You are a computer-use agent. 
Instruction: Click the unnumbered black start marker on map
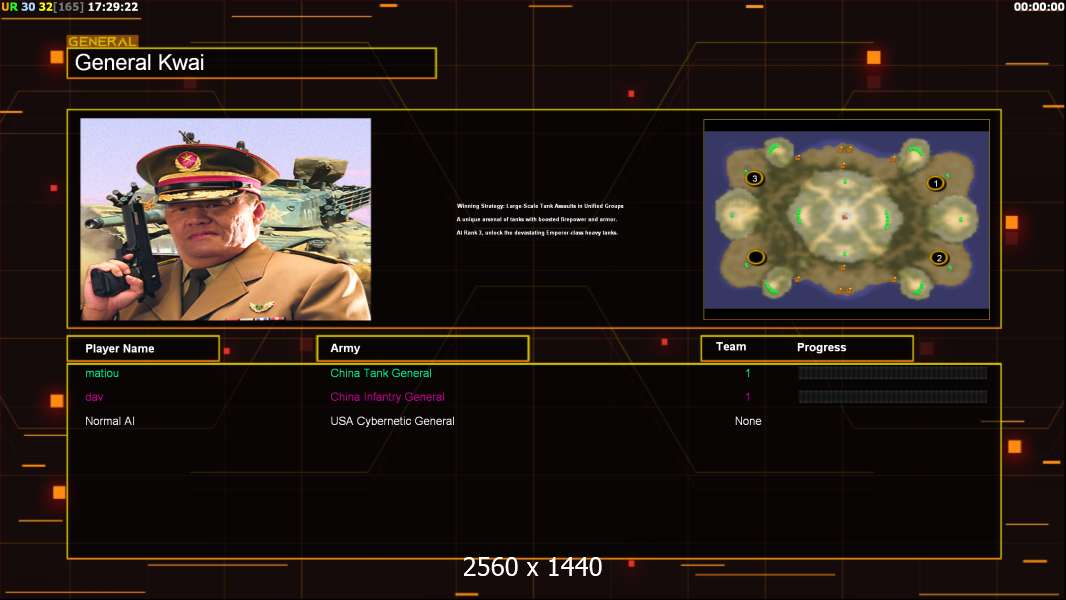coord(756,257)
